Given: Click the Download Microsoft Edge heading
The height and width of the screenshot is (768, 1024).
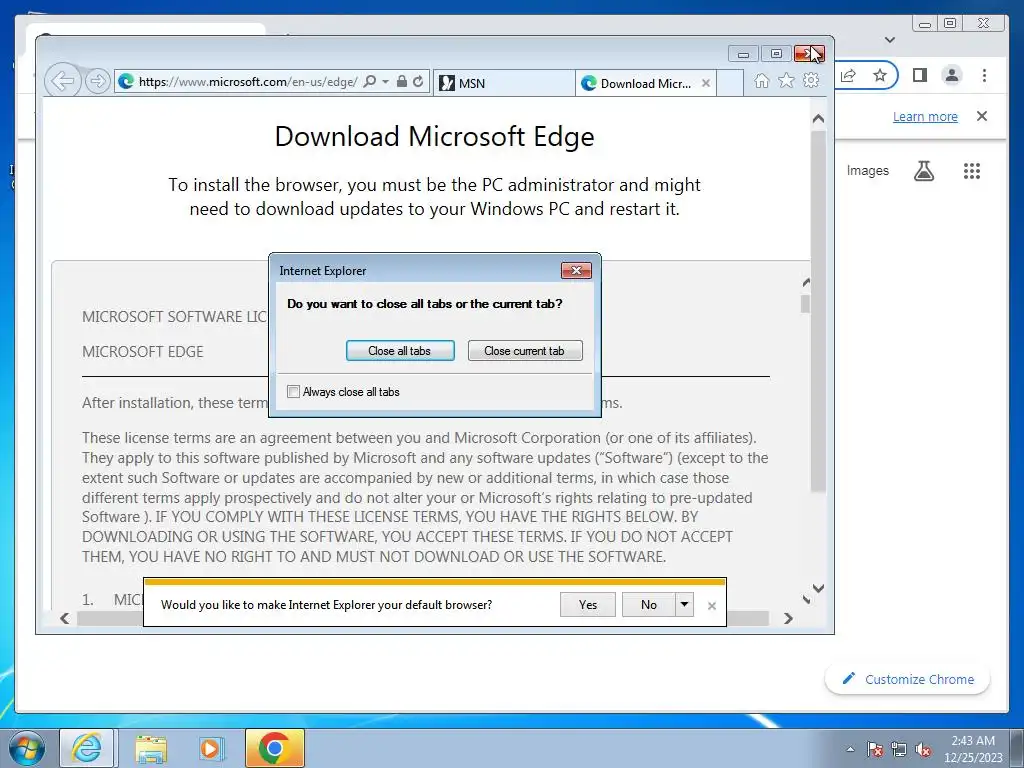Looking at the screenshot, I should [434, 136].
